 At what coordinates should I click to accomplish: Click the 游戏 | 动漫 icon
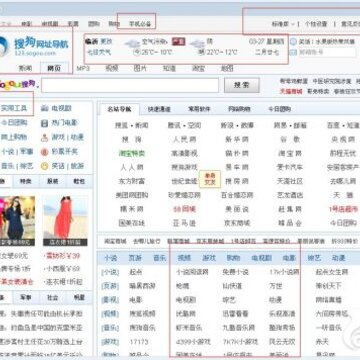(x=45, y=137)
